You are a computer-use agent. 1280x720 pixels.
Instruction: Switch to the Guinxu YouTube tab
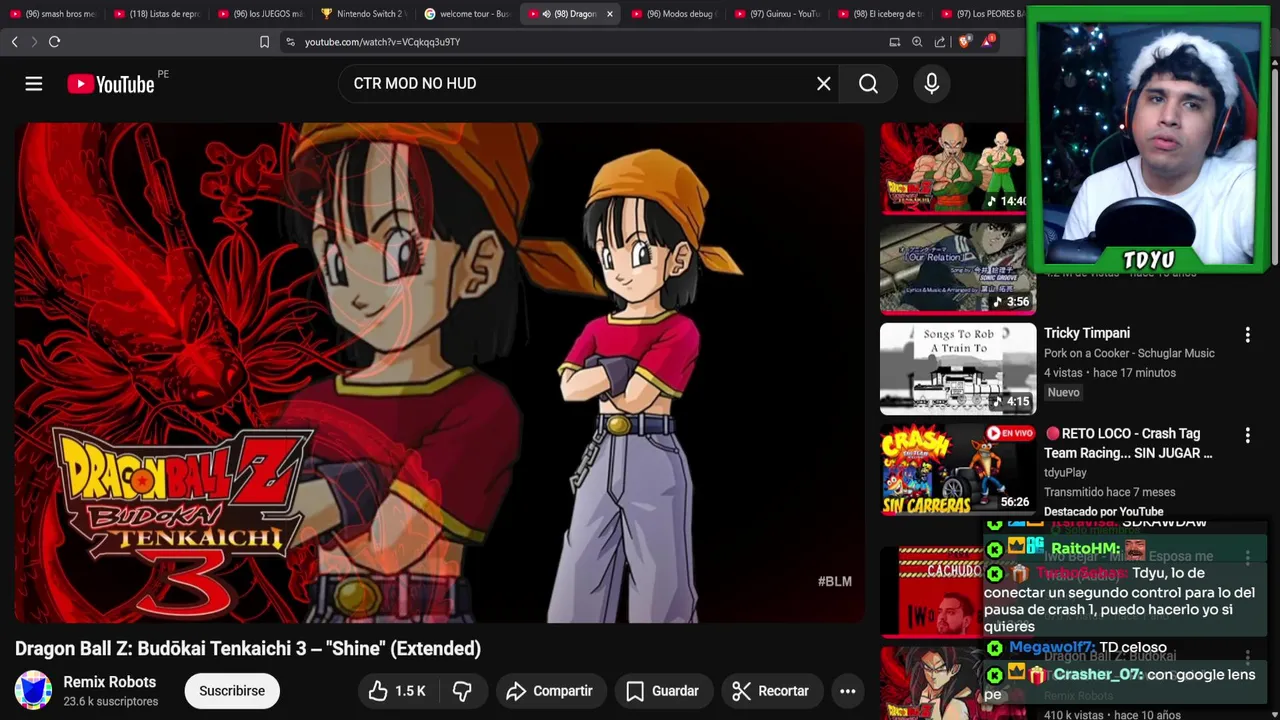click(779, 14)
